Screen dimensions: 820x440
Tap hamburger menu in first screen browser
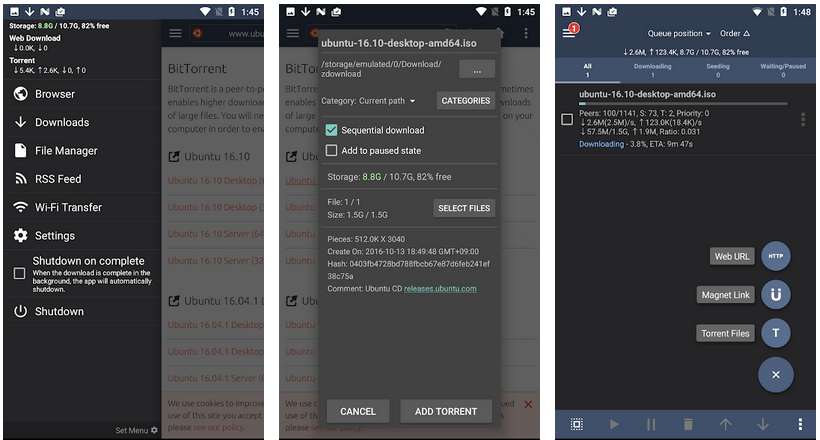tap(175, 33)
